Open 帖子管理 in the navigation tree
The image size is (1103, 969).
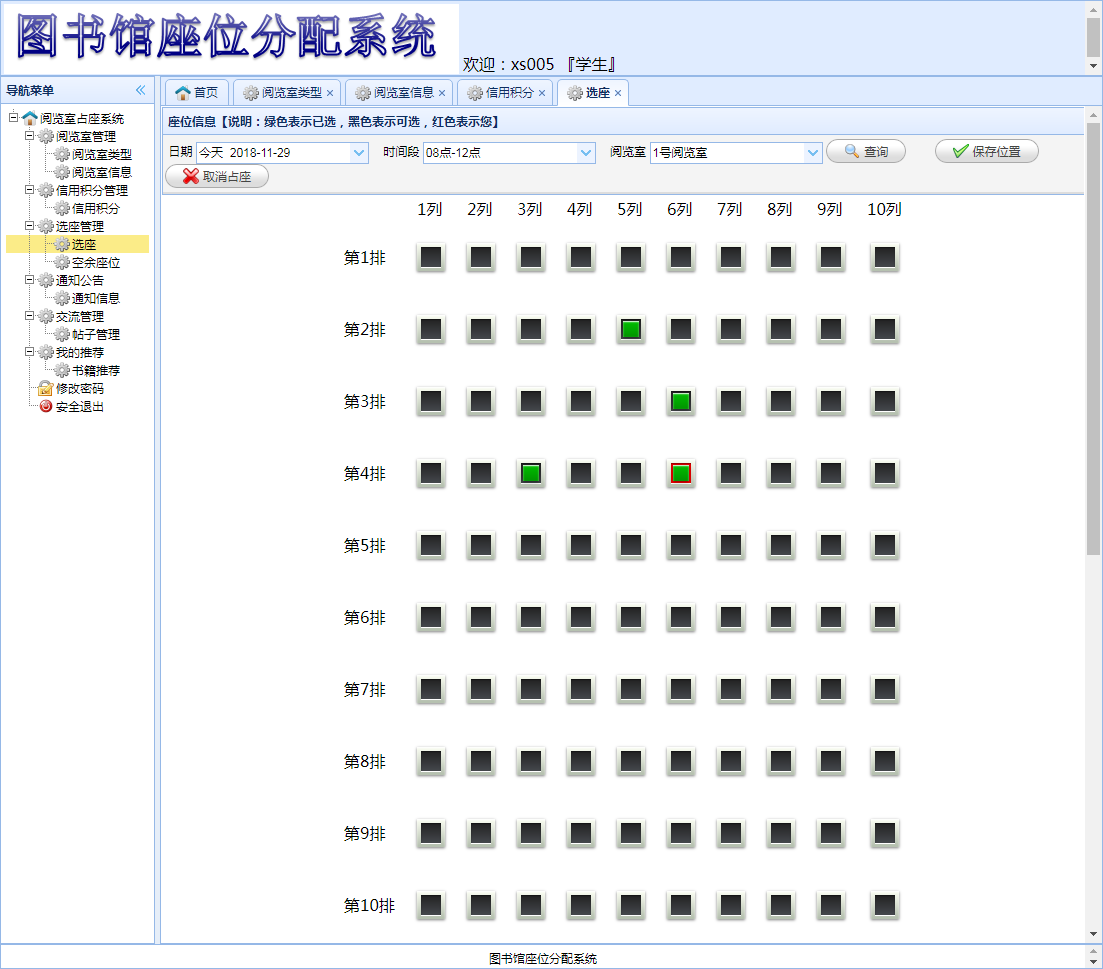96,334
